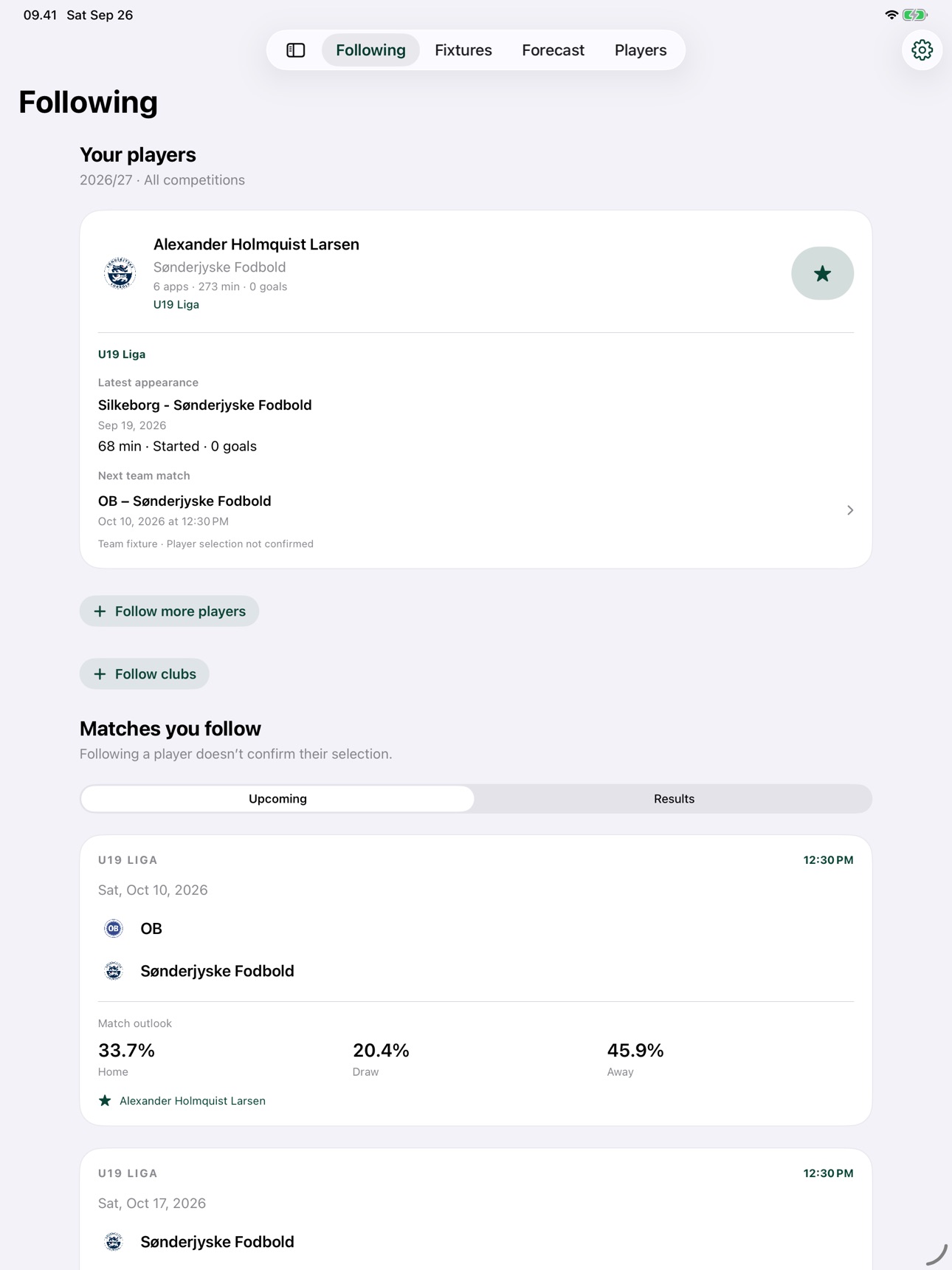Tap Follow more players button
Screen dimensions: 952x1270
pyautogui.click(x=169, y=611)
